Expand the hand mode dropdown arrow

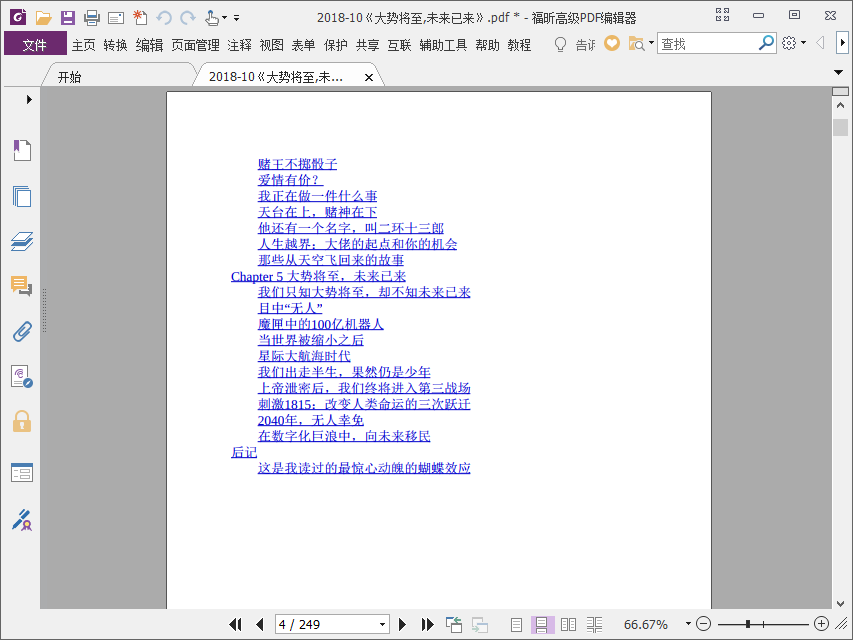point(224,18)
